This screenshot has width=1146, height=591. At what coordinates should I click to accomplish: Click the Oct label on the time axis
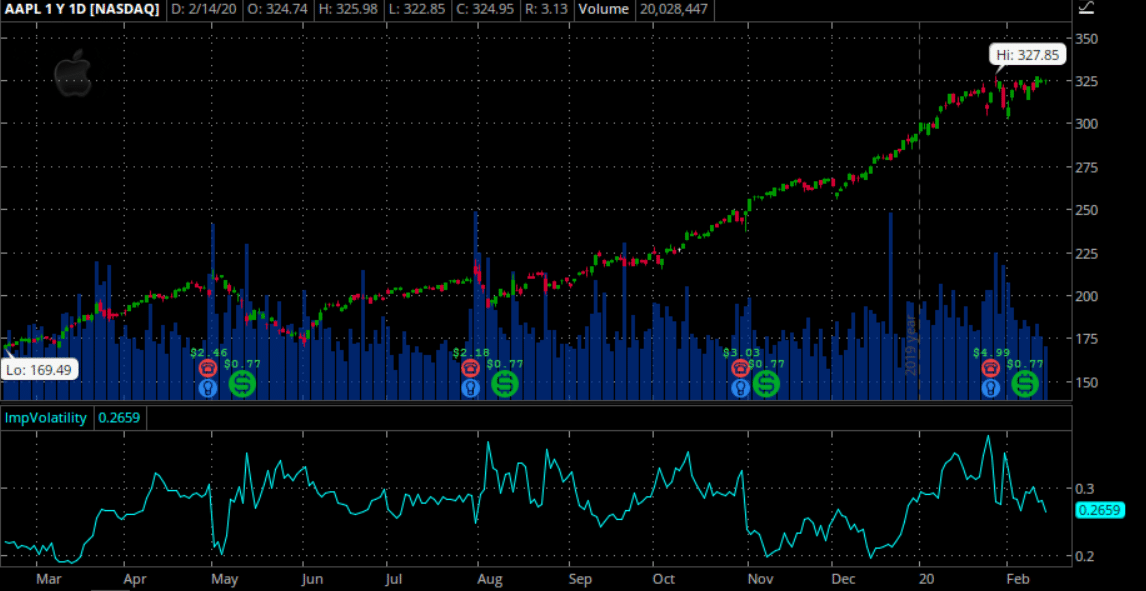click(x=664, y=580)
